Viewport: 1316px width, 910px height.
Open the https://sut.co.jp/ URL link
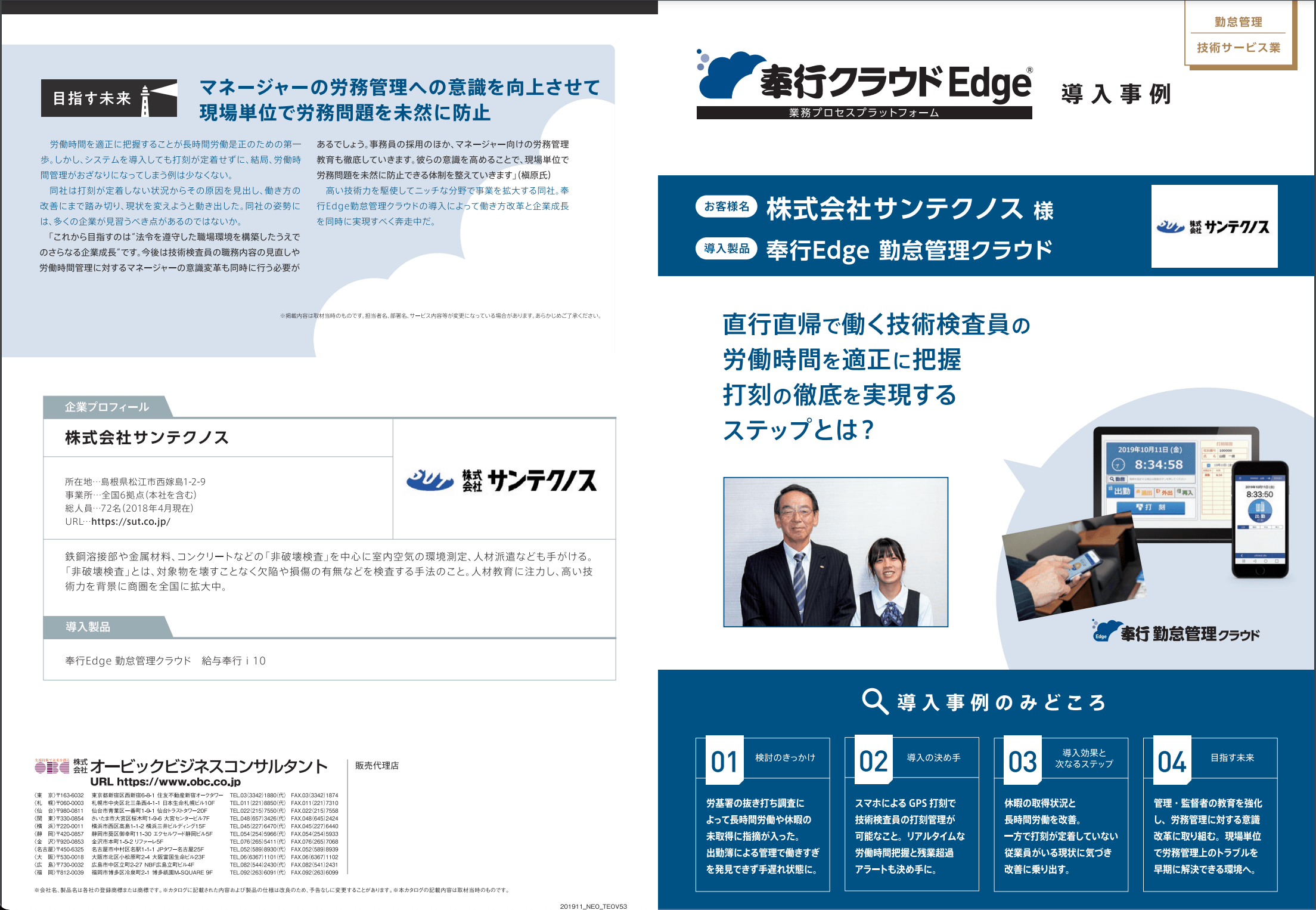coord(131,521)
